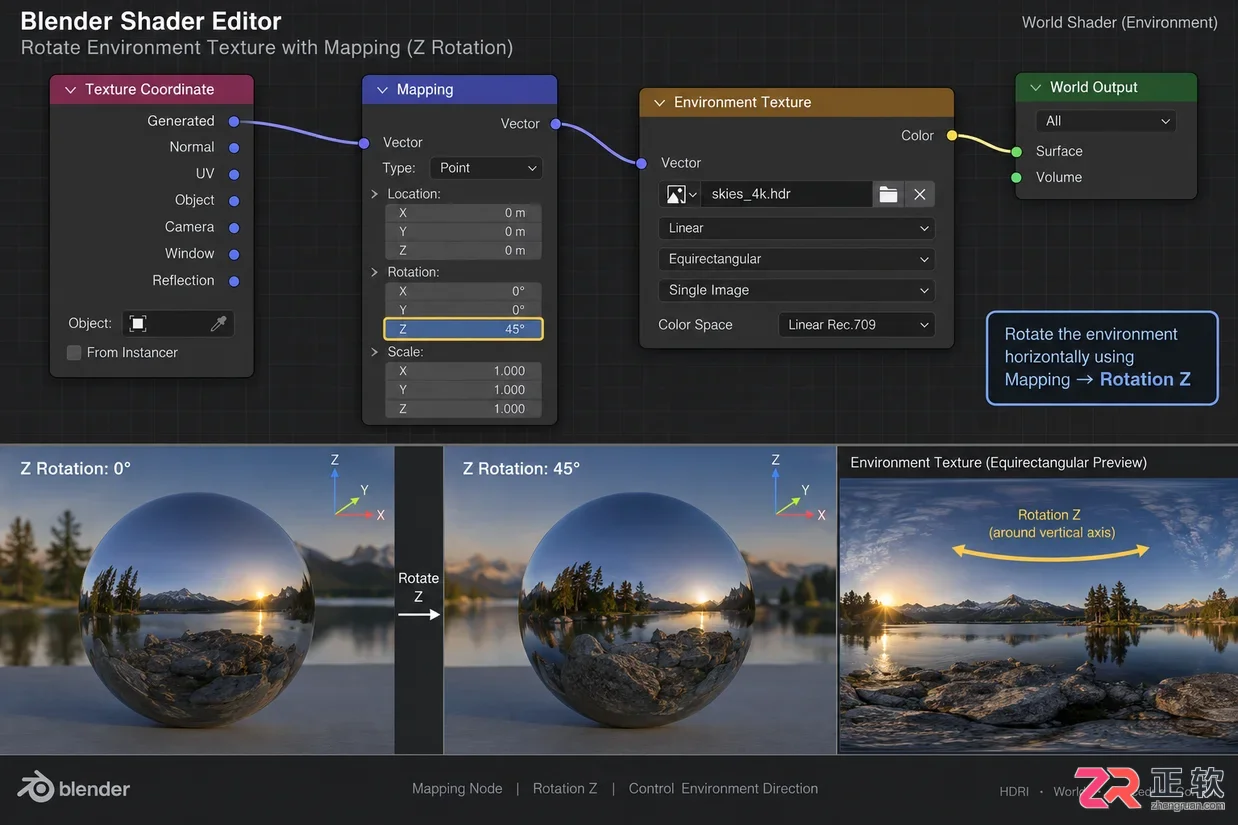The width and height of the screenshot is (1238, 825).
Task: Collapse the Mapping node
Action: click(x=382, y=90)
